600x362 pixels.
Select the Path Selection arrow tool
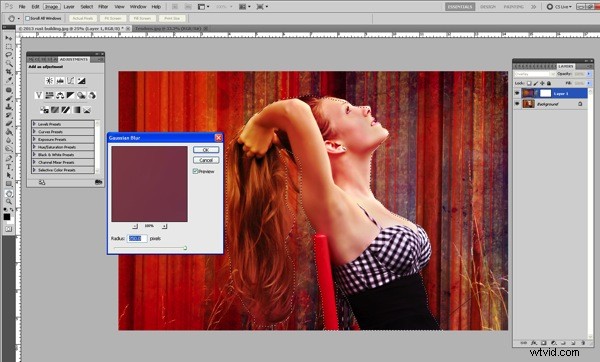click(8, 175)
